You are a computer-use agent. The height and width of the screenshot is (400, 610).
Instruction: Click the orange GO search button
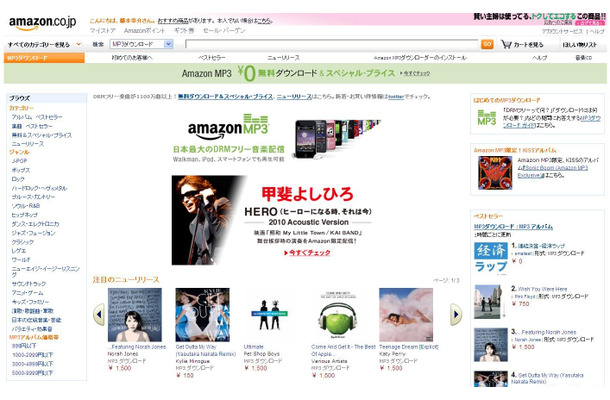(x=487, y=44)
